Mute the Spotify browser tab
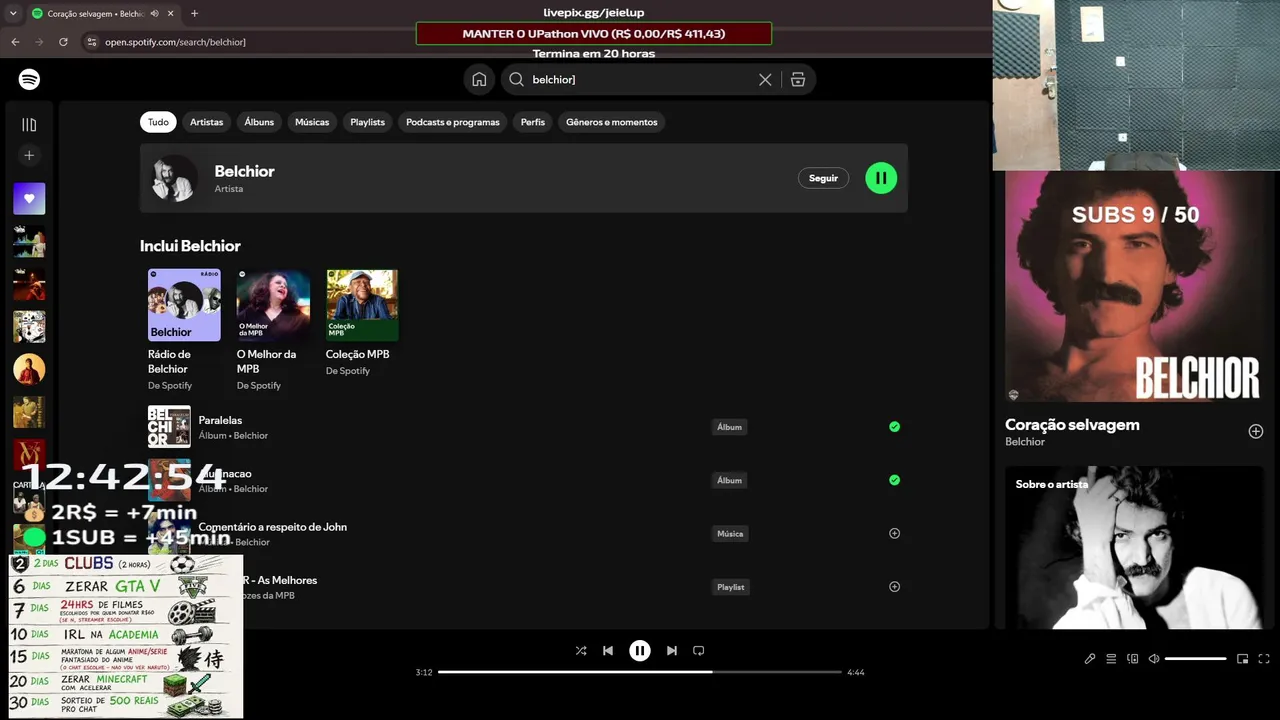The height and width of the screenshot is (720, 1280). pos(154,14)
